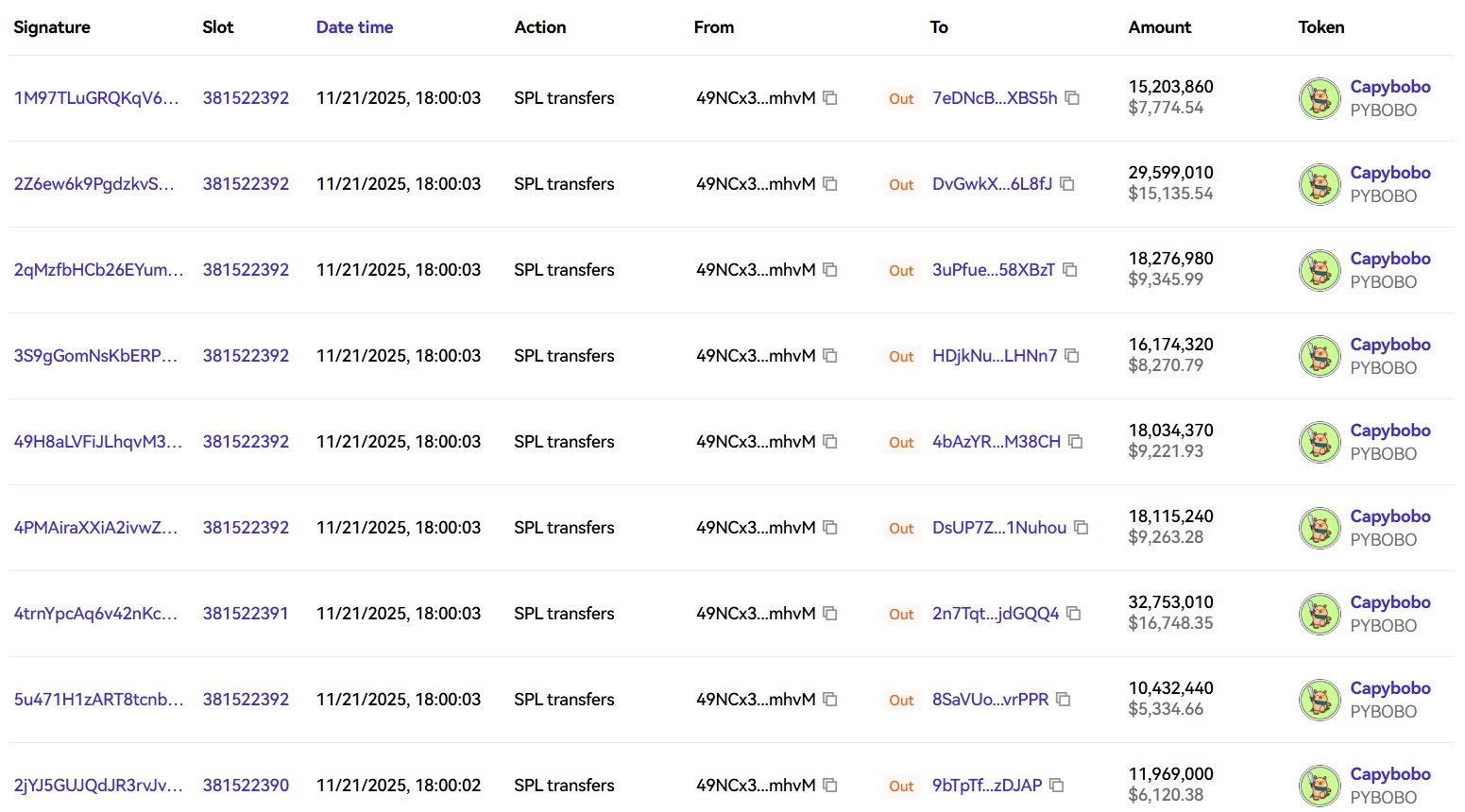The image size is (1465, 812).
Task: Copy recipient address 8SaVUo...vrPPR
Action: click(x=1064, y=700)
